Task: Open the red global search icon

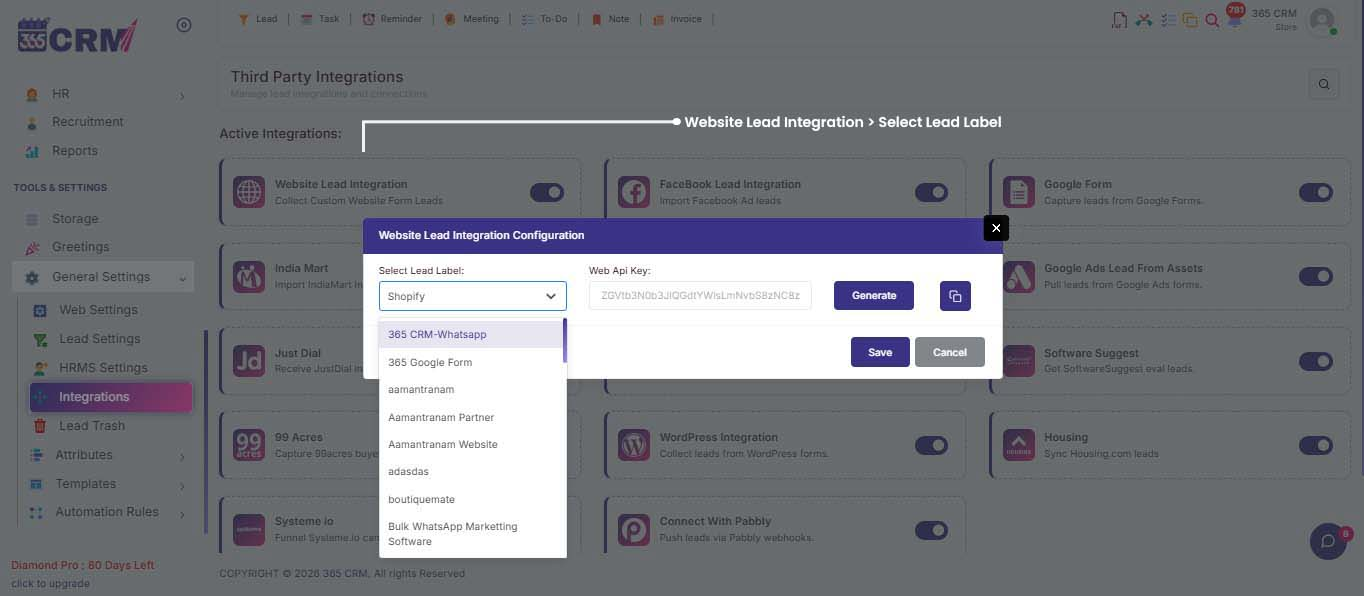Action: click(1212, 20)
